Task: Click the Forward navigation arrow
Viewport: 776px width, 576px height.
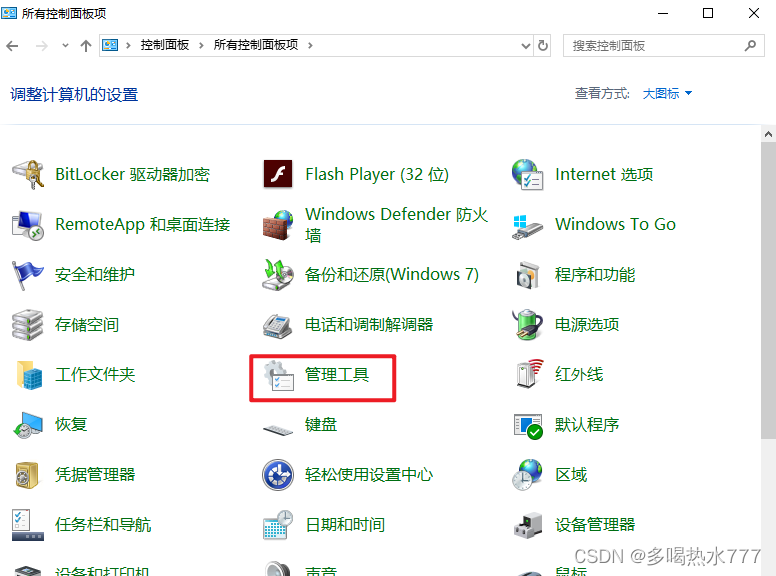Action: coord(42,46)
